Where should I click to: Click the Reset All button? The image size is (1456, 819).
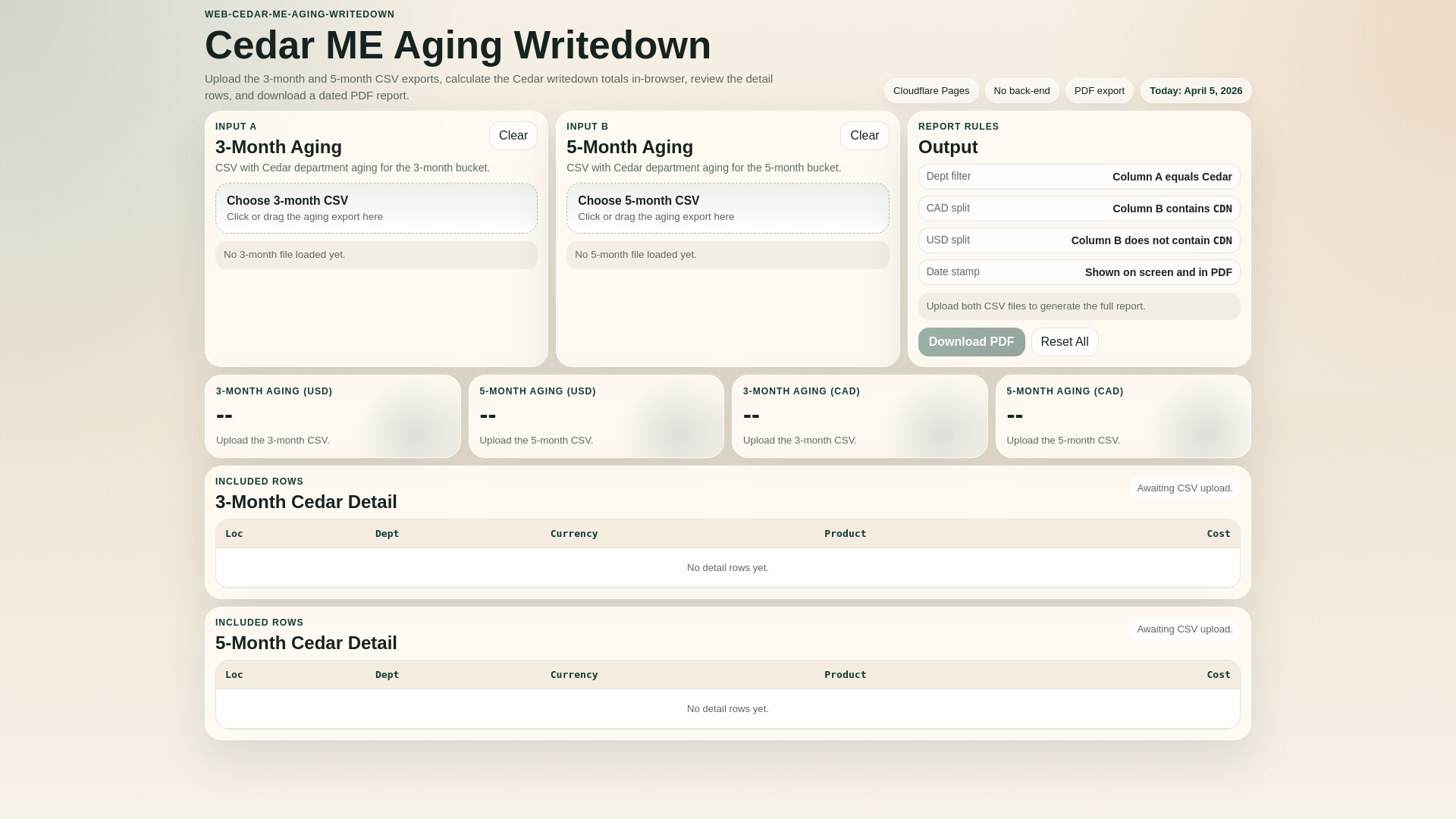point(1065,342)
